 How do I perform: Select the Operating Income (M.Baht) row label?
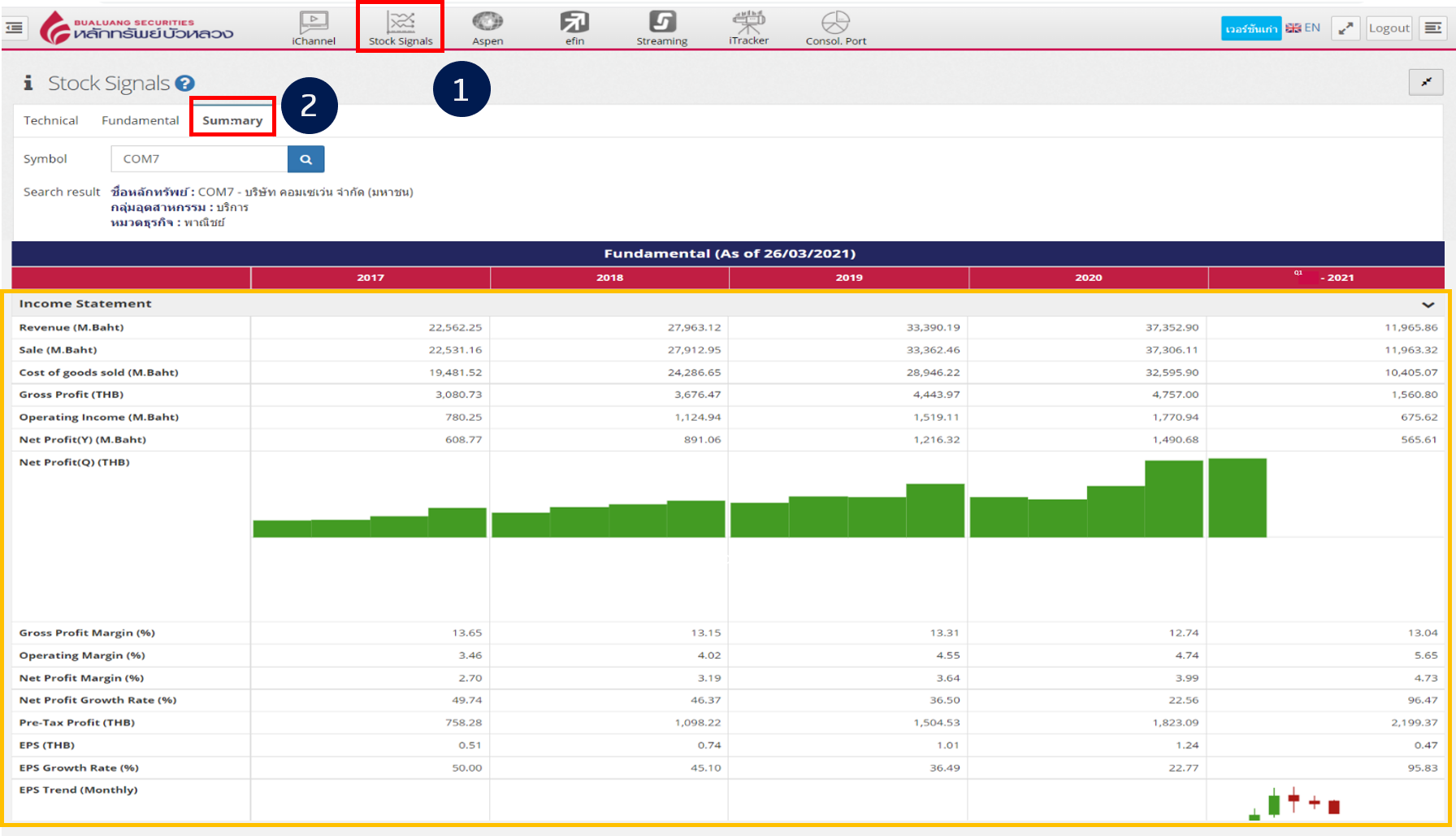(x=99, y=418)
